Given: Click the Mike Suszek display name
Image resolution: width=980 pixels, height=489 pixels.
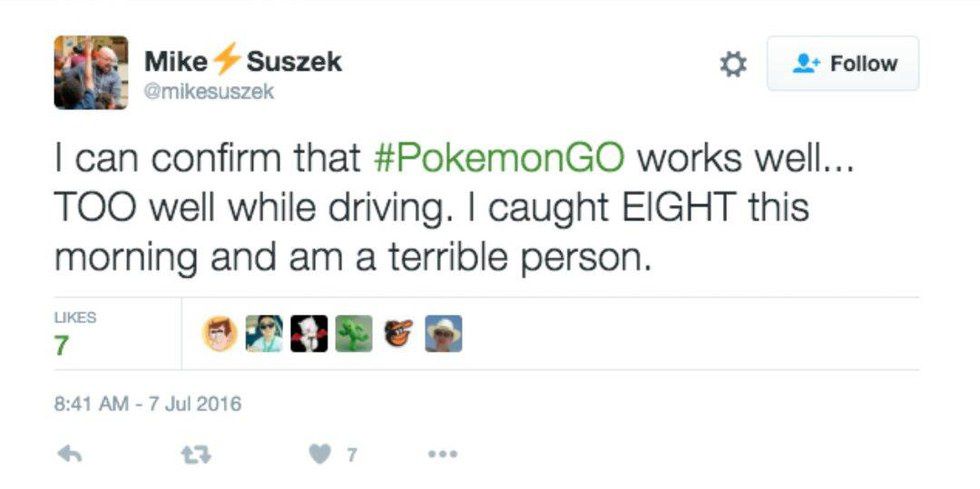Looking at the screenshot, I should tap(243, 61).
